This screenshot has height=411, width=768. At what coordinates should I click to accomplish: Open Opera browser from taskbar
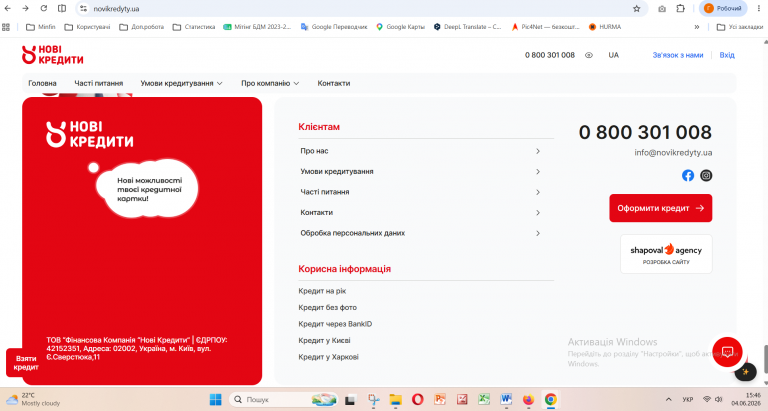417,399
